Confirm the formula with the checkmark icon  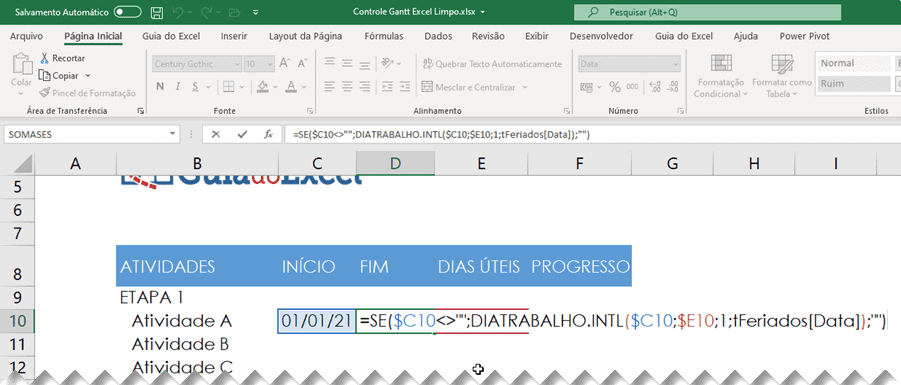[x=242, y=134]
